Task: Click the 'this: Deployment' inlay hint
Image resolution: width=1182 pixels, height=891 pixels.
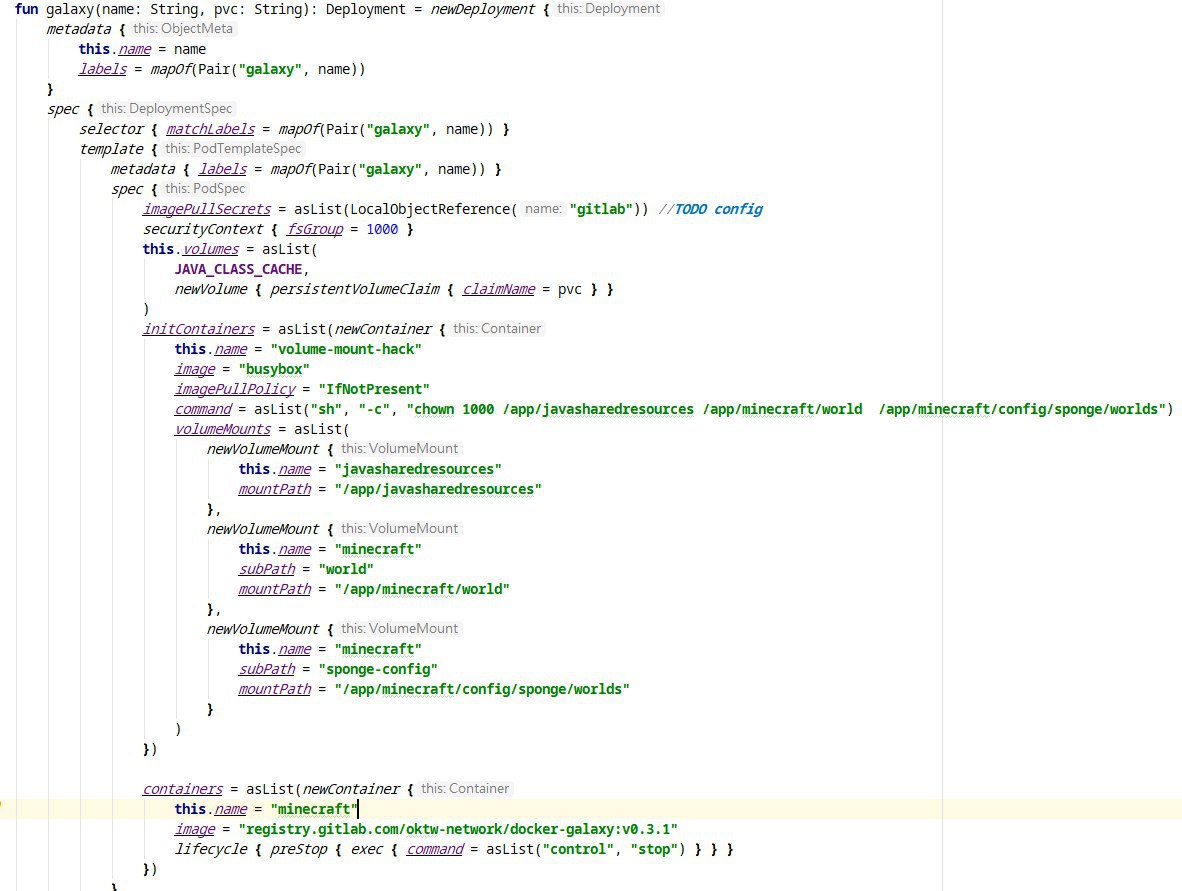Action: 608,9
